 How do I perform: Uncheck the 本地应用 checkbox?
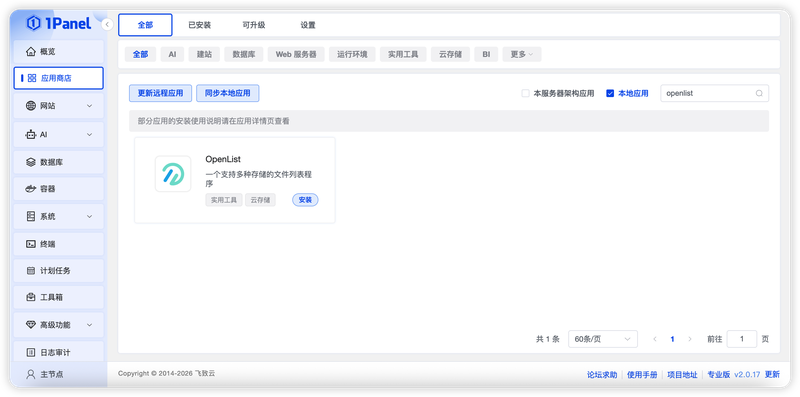pos(610,93)
